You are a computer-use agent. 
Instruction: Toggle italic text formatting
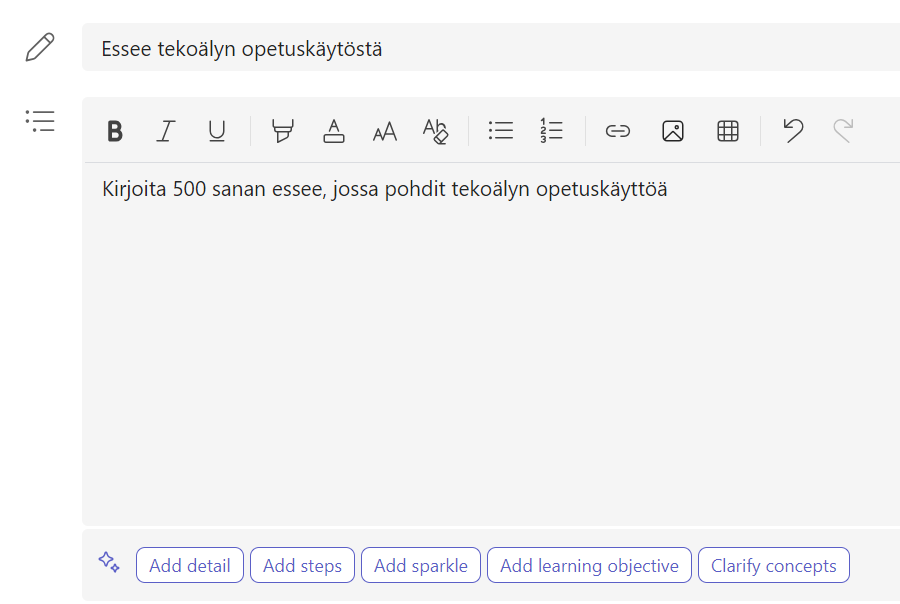tap(166, 131)
